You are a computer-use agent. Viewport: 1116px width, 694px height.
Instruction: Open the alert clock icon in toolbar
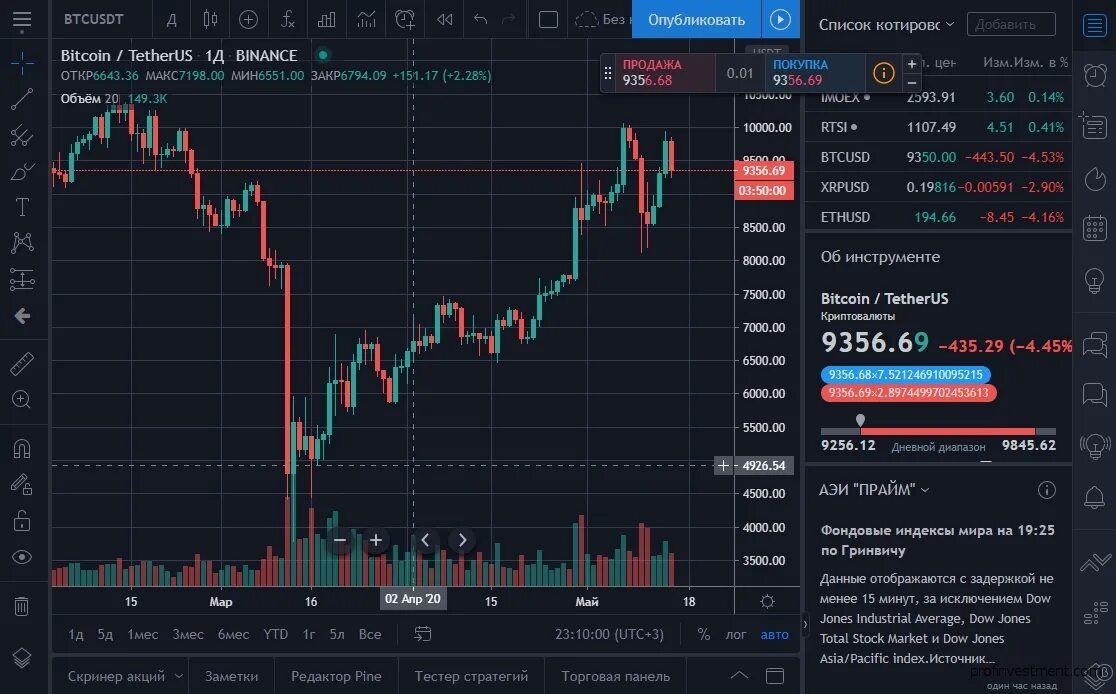point(405,19)
